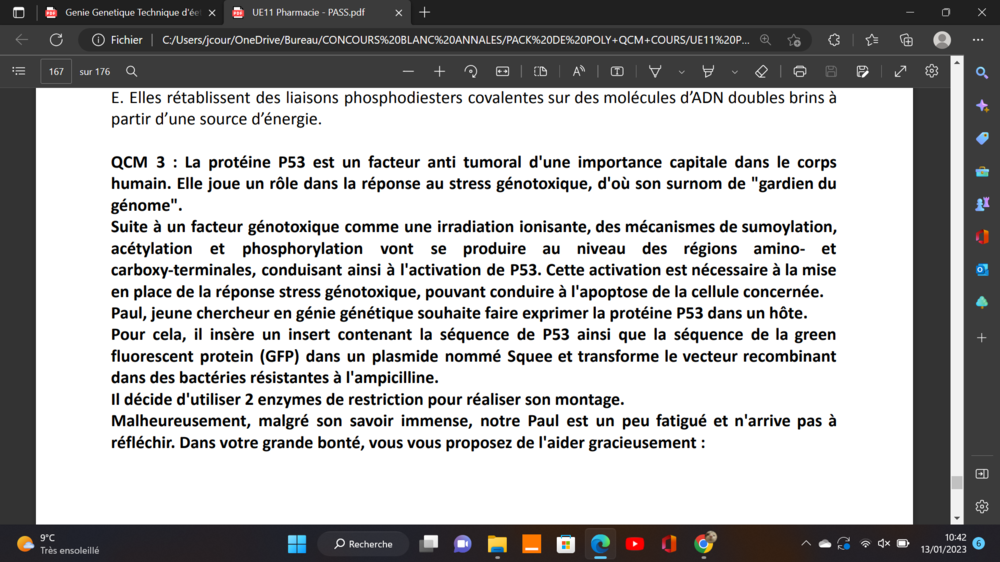Open the user profile menu
The height and width of the screenshot is (562, 1000).
(x=942, y=40)
